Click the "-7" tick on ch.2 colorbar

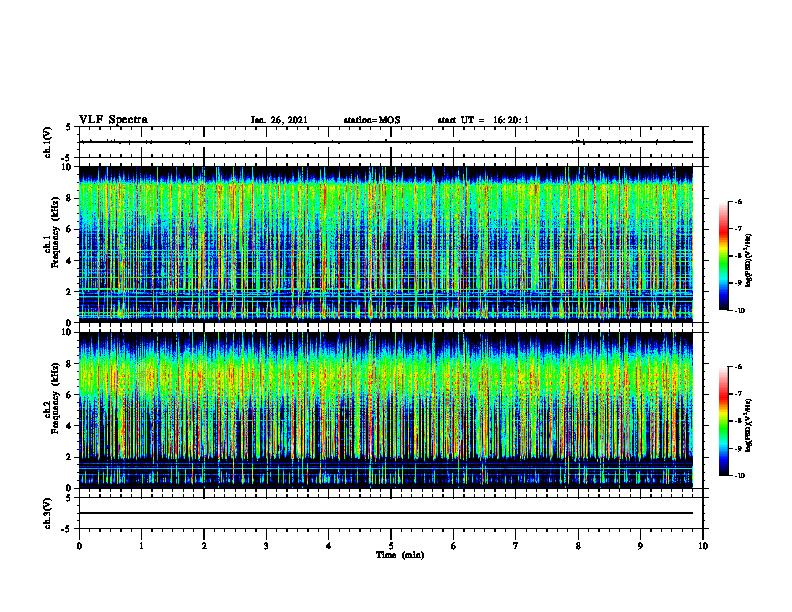738,394
